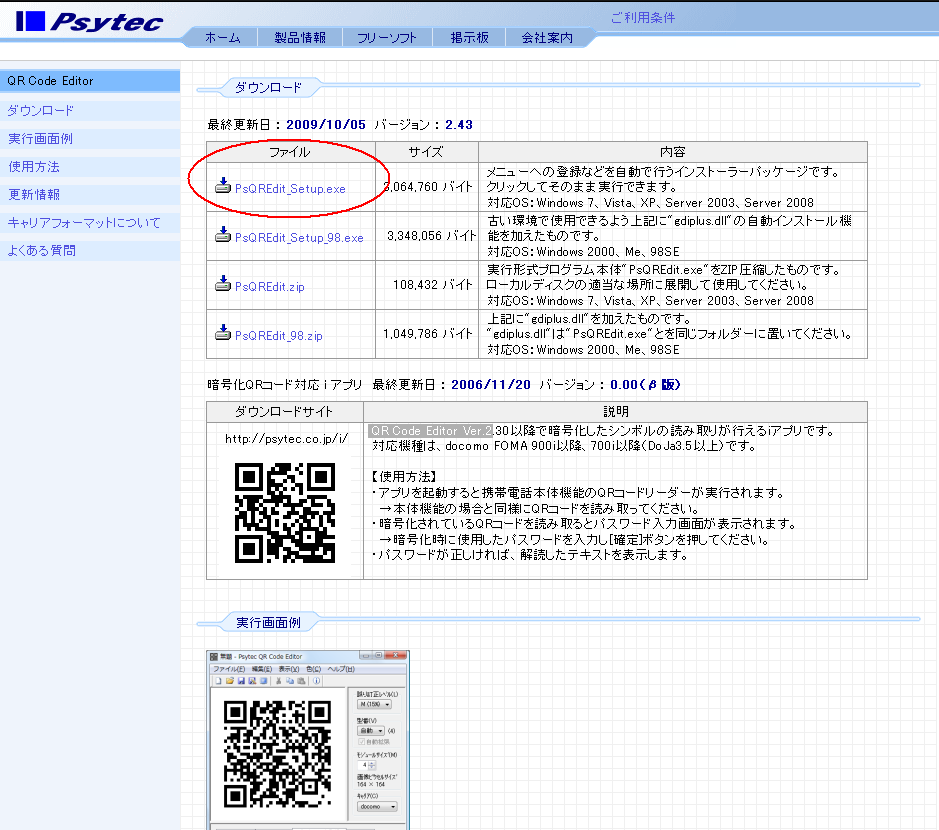Click the 実行画面例 section heading
939x830 pixels.
[x=268, y=623]
